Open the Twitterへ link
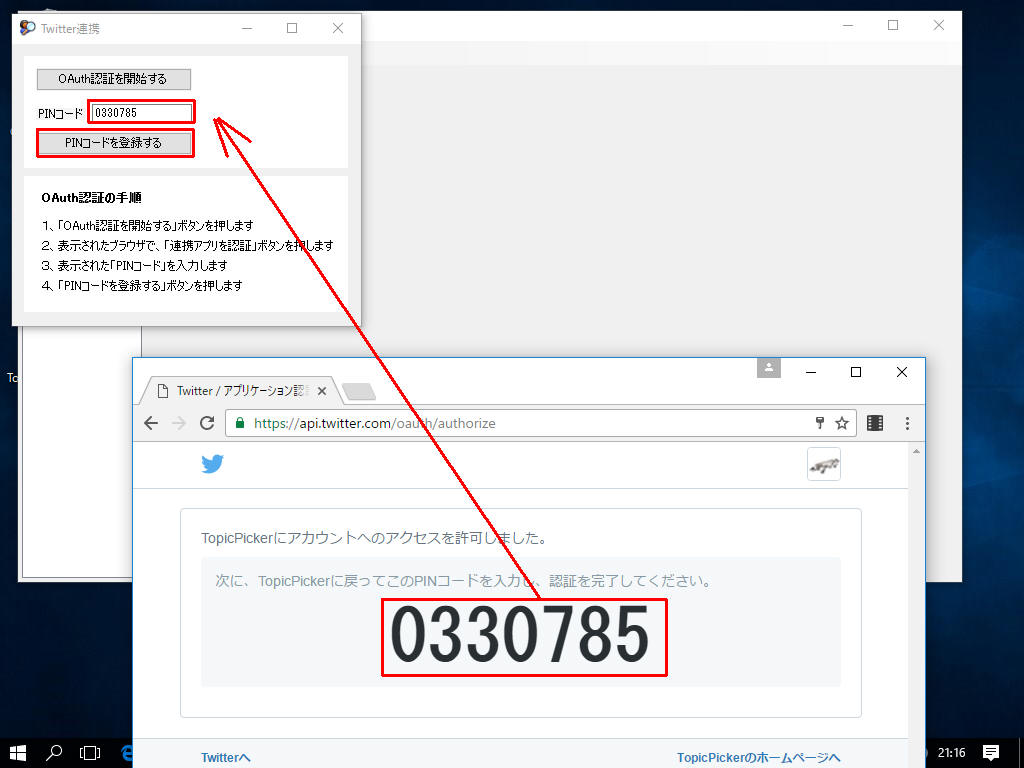1024x768 pixels. pyautogui.click(x=226, y=758)
